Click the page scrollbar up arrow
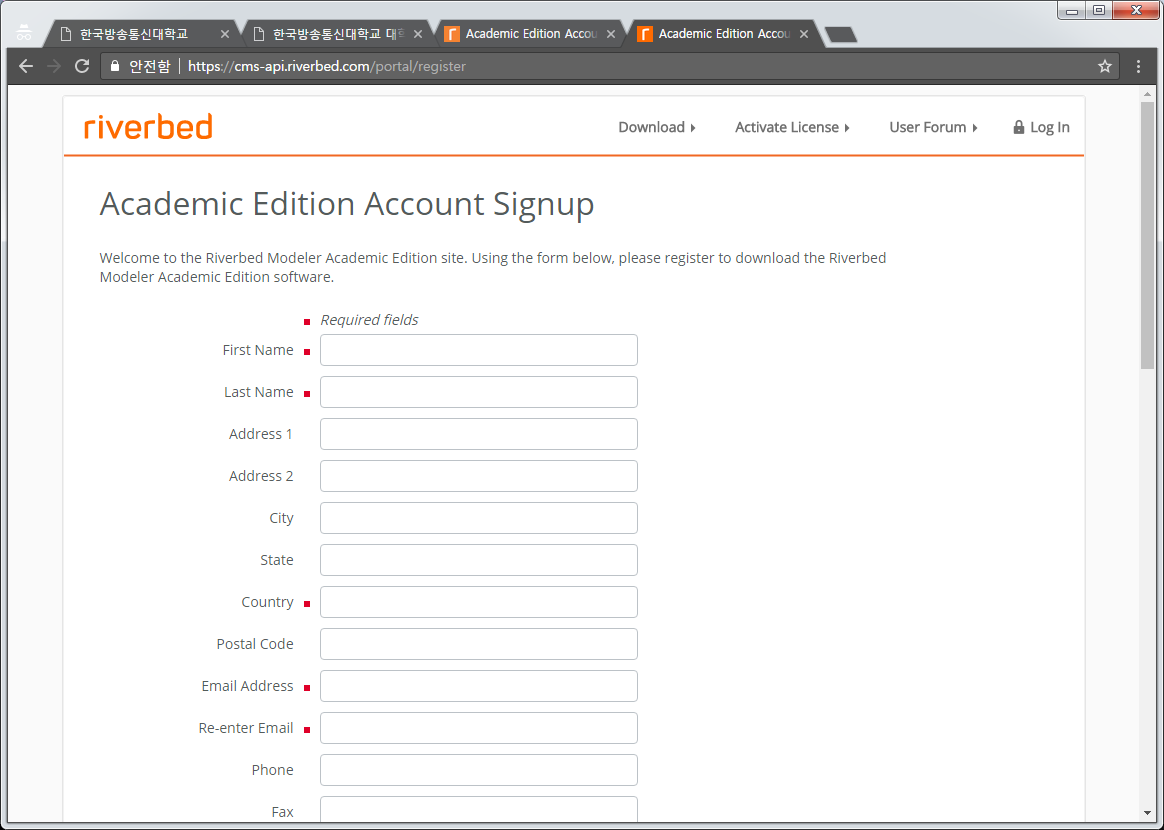 click(1148, 94)
